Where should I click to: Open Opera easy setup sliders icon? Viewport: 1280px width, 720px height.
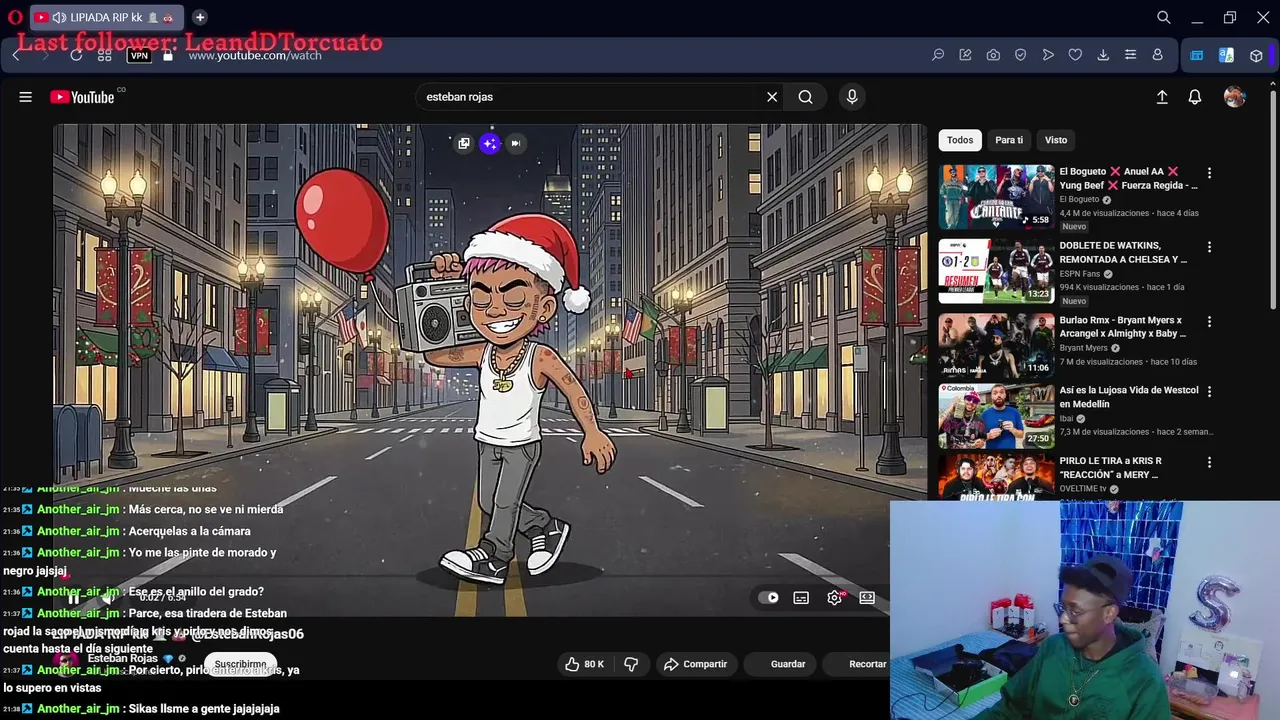(1130, 55)
